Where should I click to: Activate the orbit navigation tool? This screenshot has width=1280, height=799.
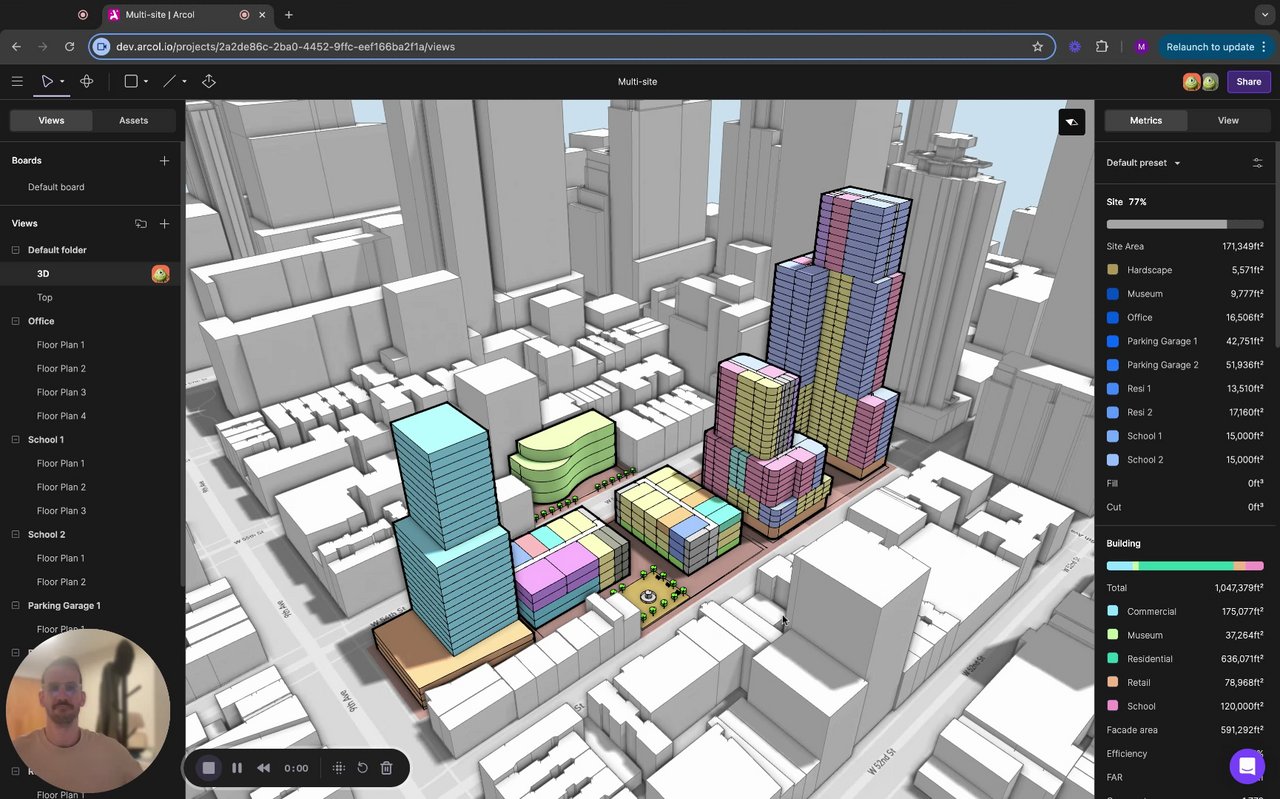click(x=87, y=82)
